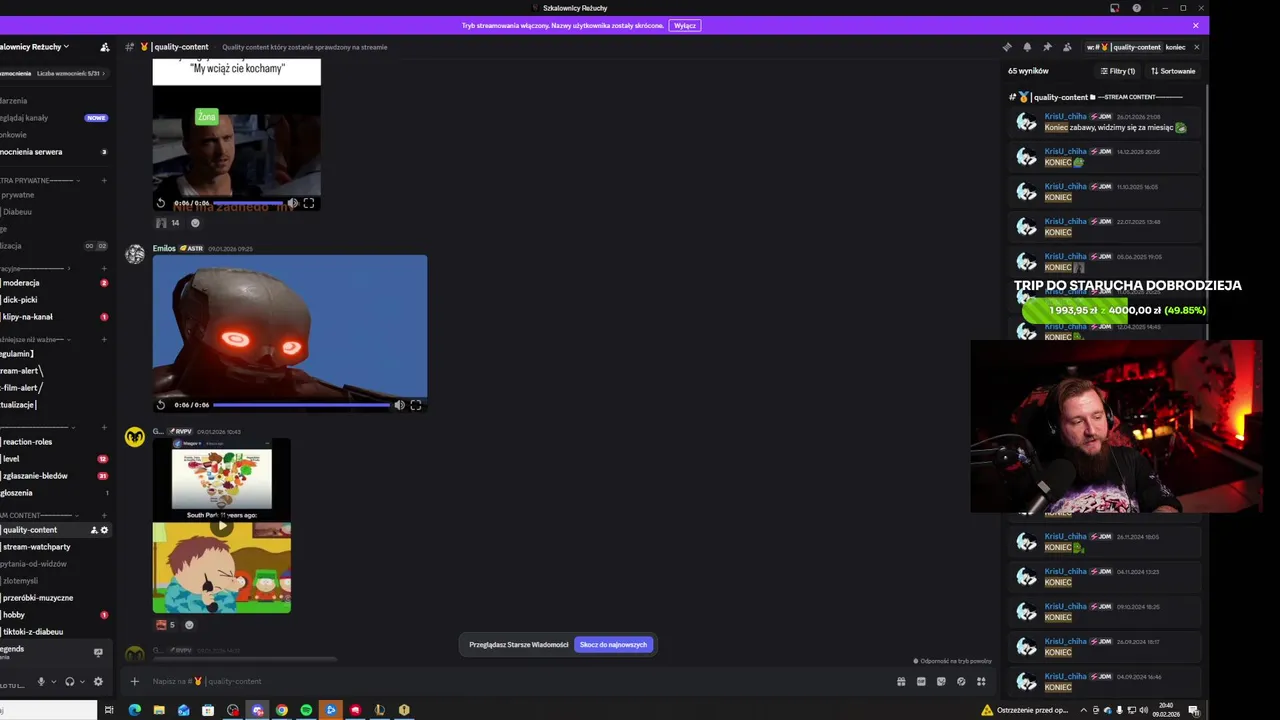Open user settings gear in user panel
The image size is (1280, 720).
point(98,681)
